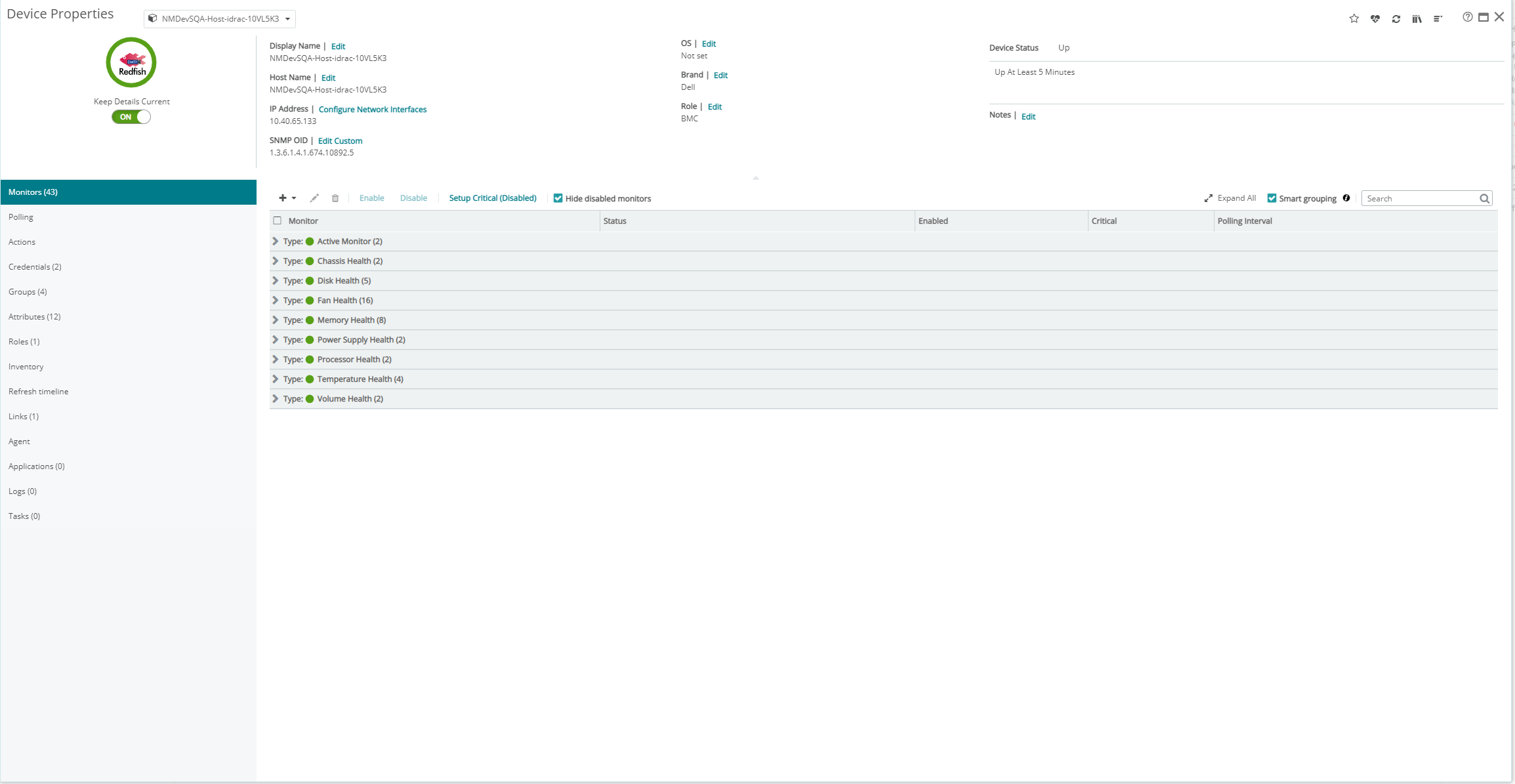Open the device library icon
Viewport: 1515px width, 784px height.
pyautogui.click(x=1417, y=18)
